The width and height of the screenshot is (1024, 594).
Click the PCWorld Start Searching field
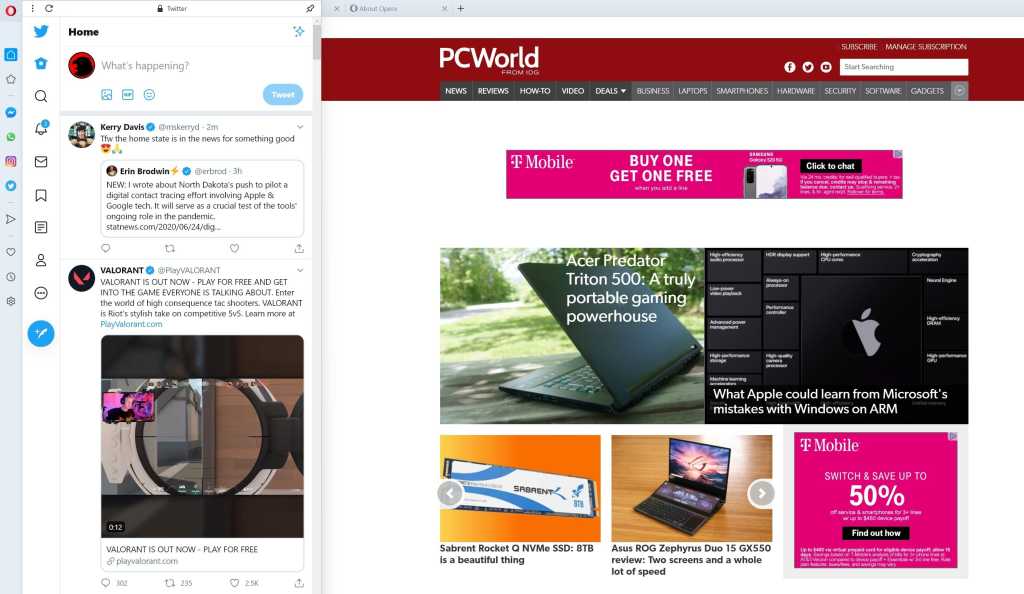click(904, 67)
